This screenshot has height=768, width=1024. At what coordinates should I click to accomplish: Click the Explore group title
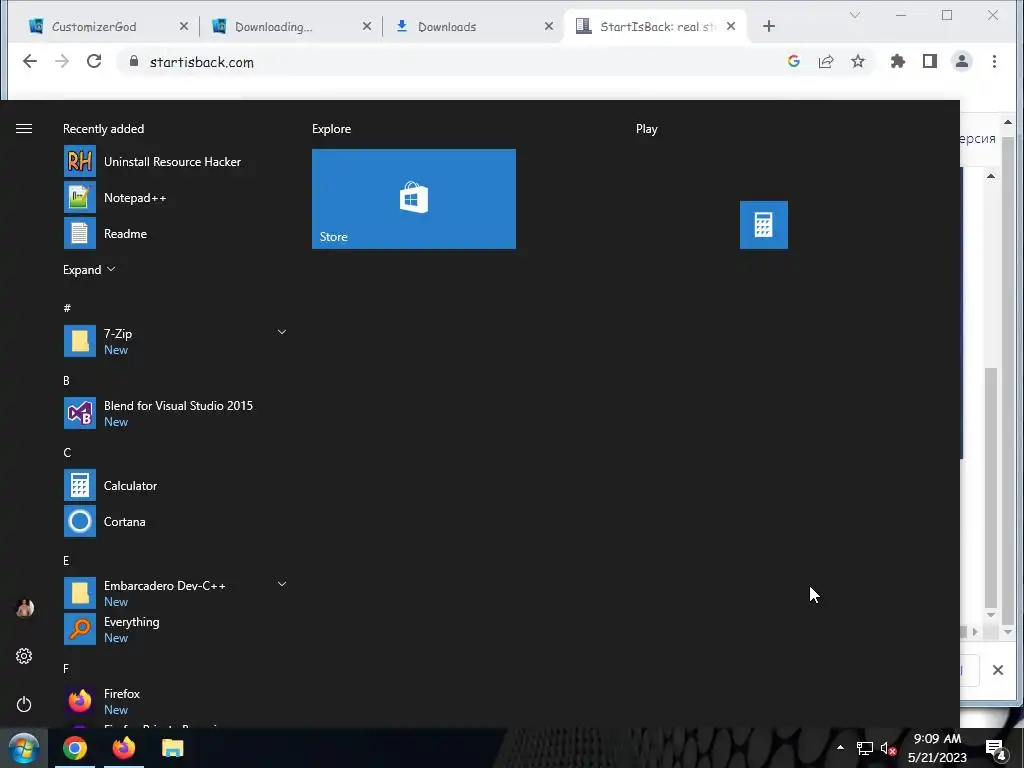coord(331,129)
